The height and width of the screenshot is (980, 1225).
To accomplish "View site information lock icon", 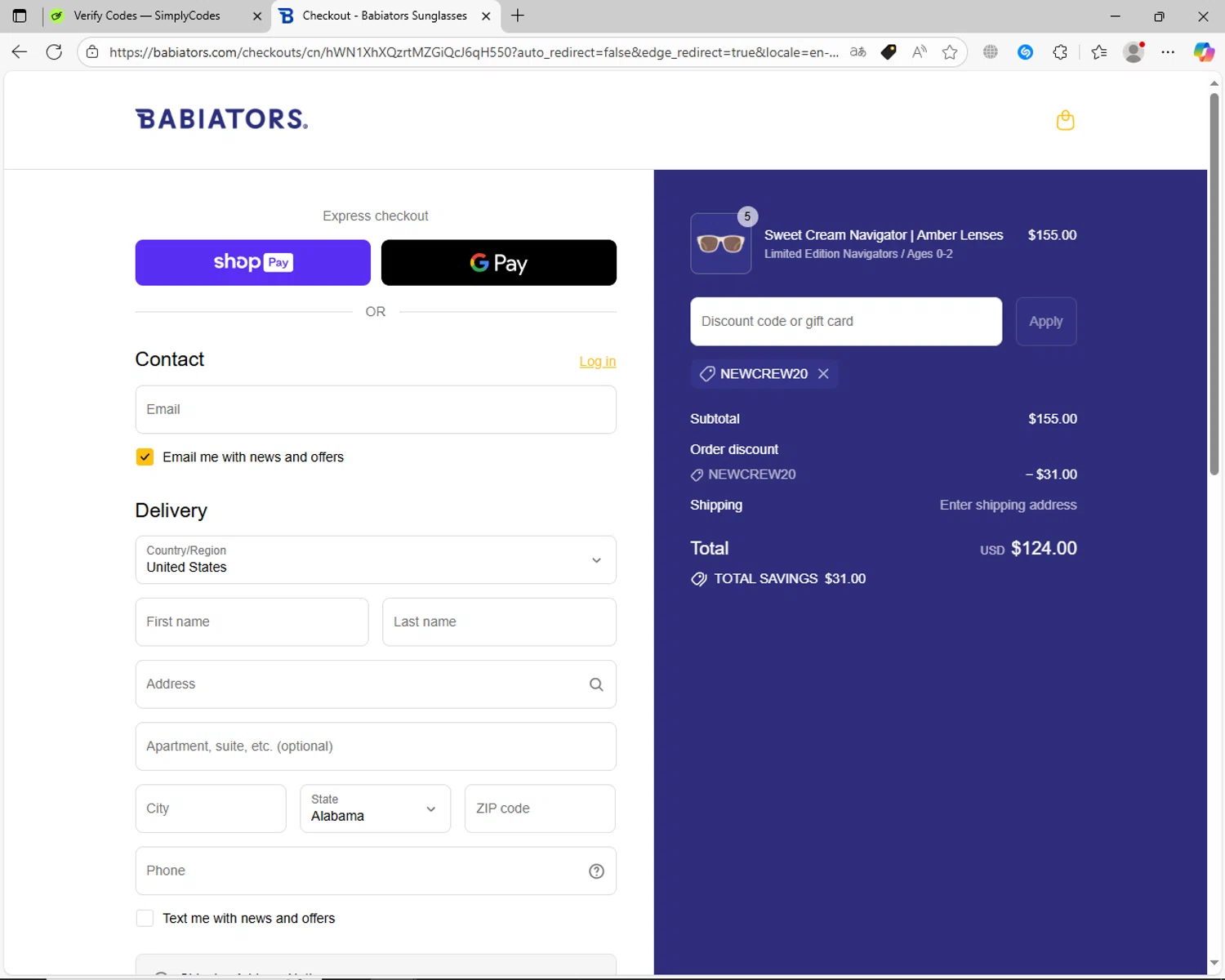I will tap(92, 52).
